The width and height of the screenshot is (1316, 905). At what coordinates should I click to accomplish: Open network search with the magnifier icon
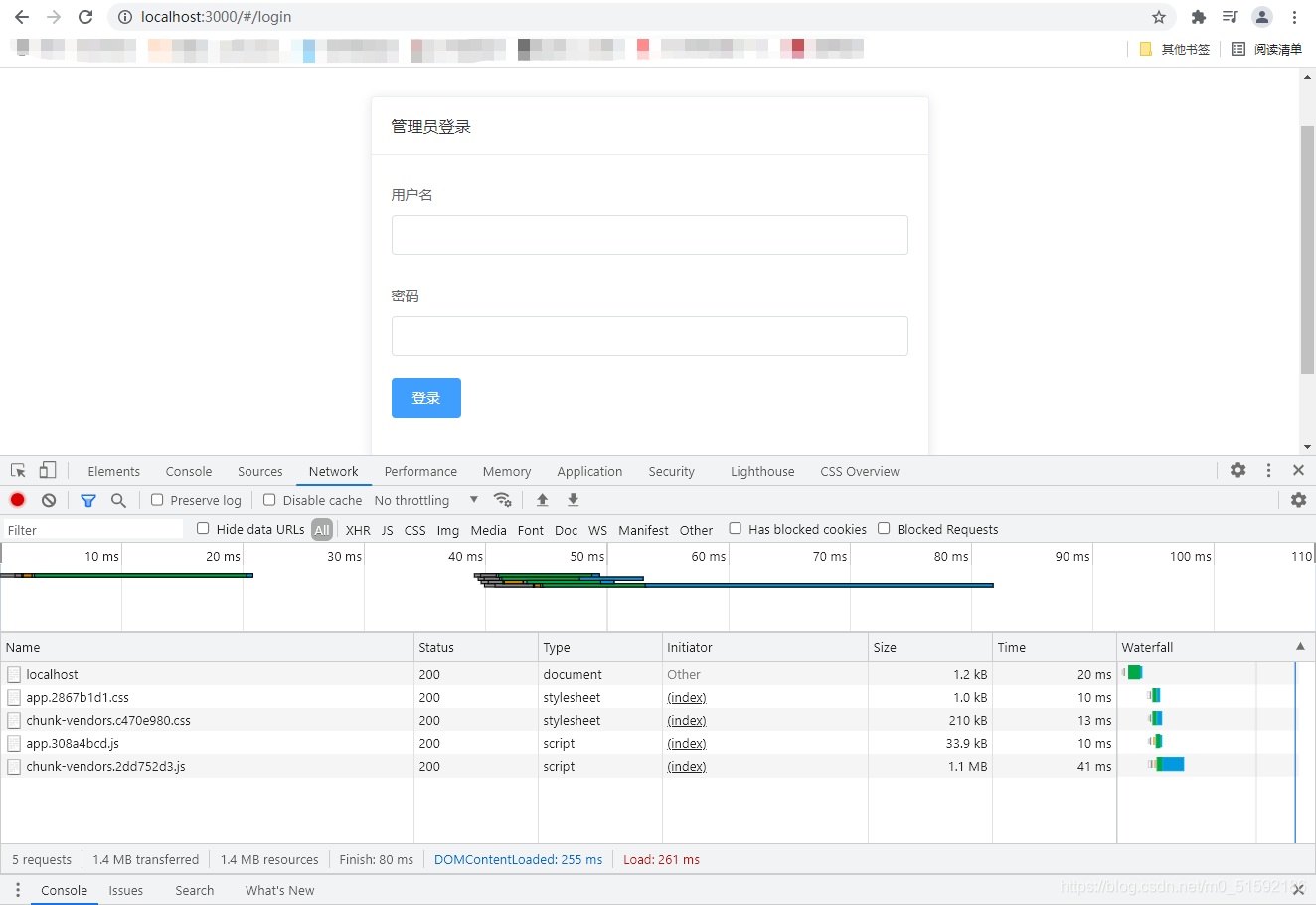click(x=118, y=500)
